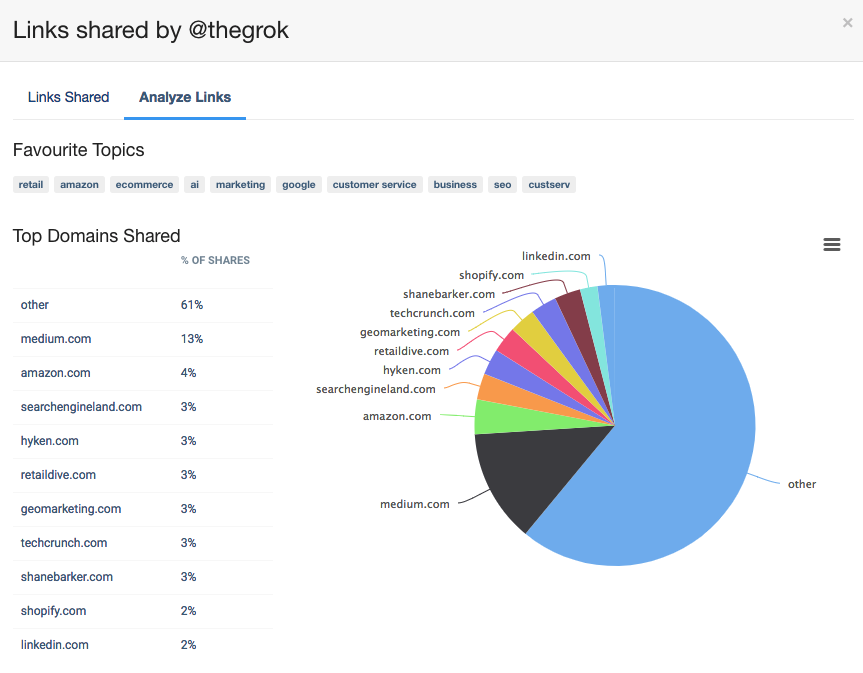Click 'other' row in domains table

(x=143, y=305)
